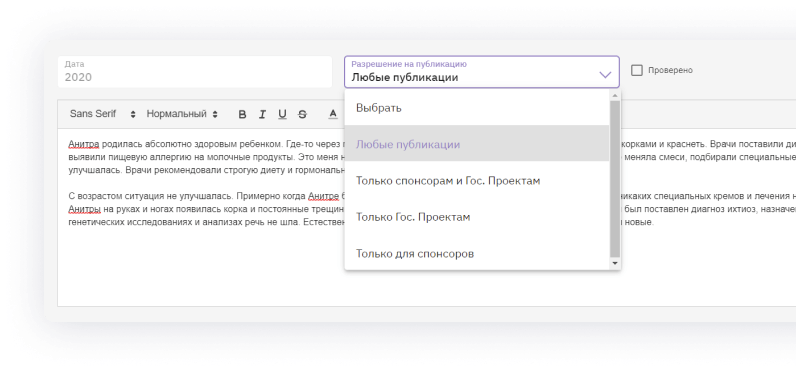Screen dimensions: 796x370
Task: Select the Выбрать option
Action: click(x=477, y=108)
